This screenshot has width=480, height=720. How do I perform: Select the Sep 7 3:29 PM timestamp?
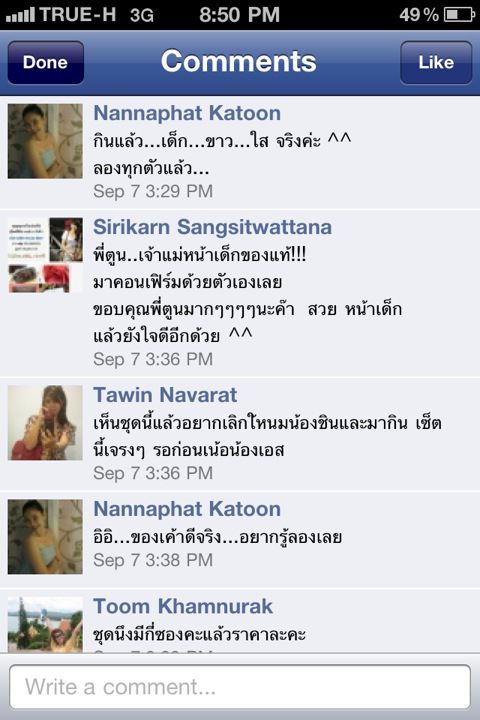pos(153,191)
